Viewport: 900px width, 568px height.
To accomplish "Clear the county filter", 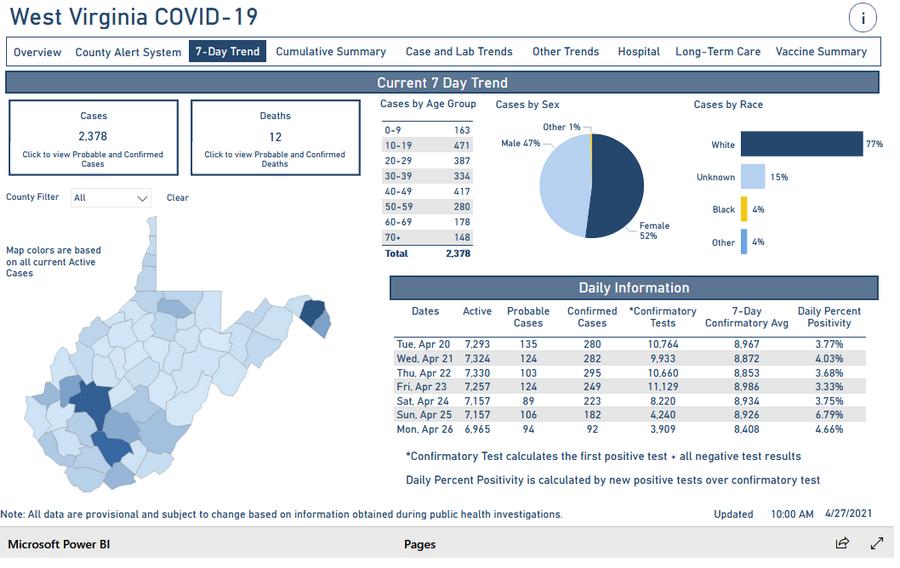I will tap(178, 198).
